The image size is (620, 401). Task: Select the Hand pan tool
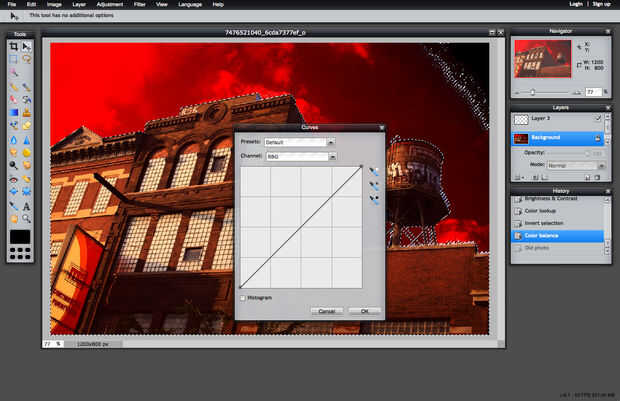pos(13,219)
